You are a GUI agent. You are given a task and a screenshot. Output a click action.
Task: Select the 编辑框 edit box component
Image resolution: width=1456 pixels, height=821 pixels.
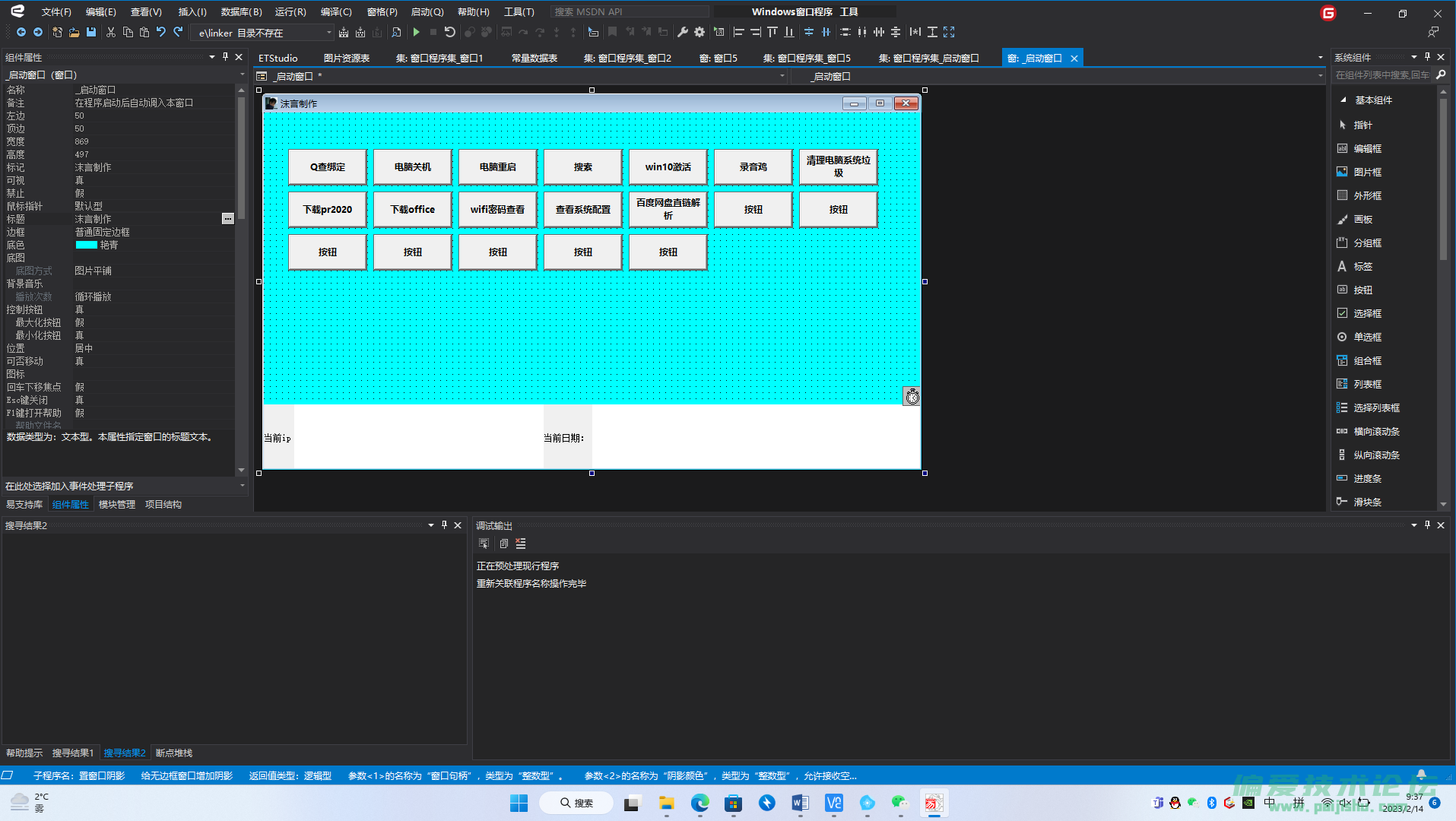click(1367, 148)
